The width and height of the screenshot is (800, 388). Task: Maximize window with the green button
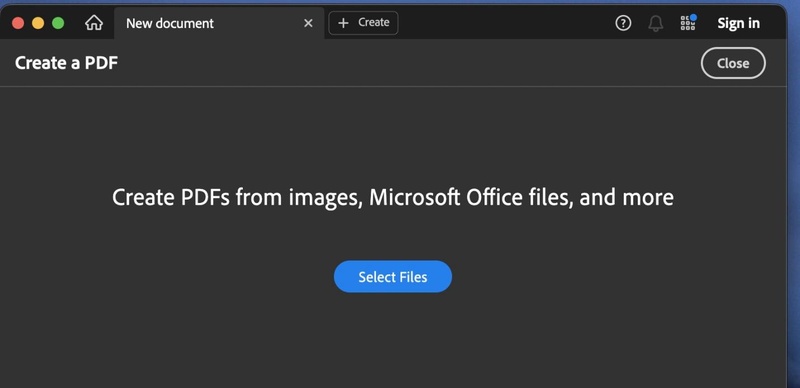[58, 23]
